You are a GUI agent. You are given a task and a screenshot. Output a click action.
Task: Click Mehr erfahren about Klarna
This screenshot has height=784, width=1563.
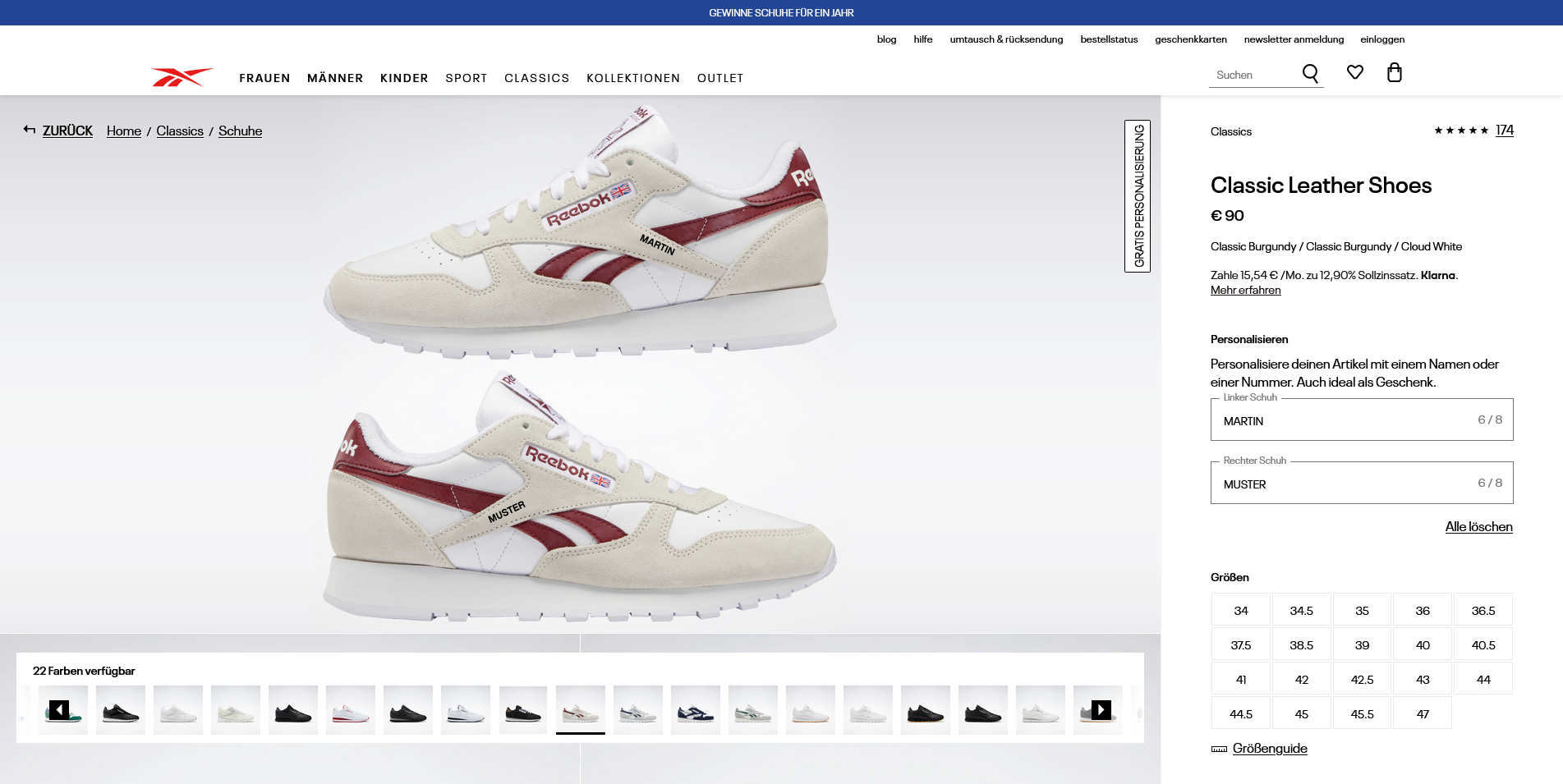point(1245,290)
